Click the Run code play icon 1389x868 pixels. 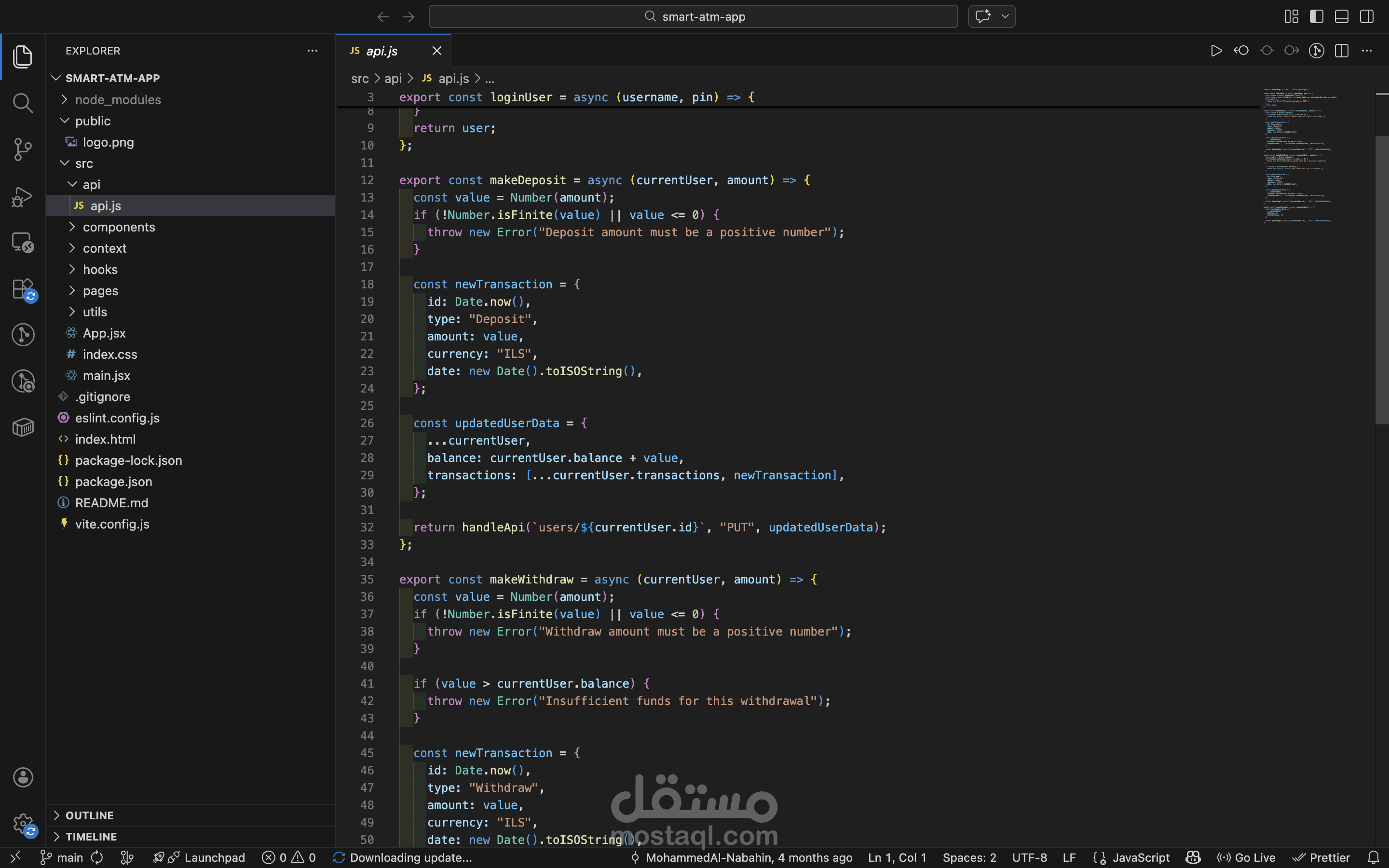[1216, 51]
